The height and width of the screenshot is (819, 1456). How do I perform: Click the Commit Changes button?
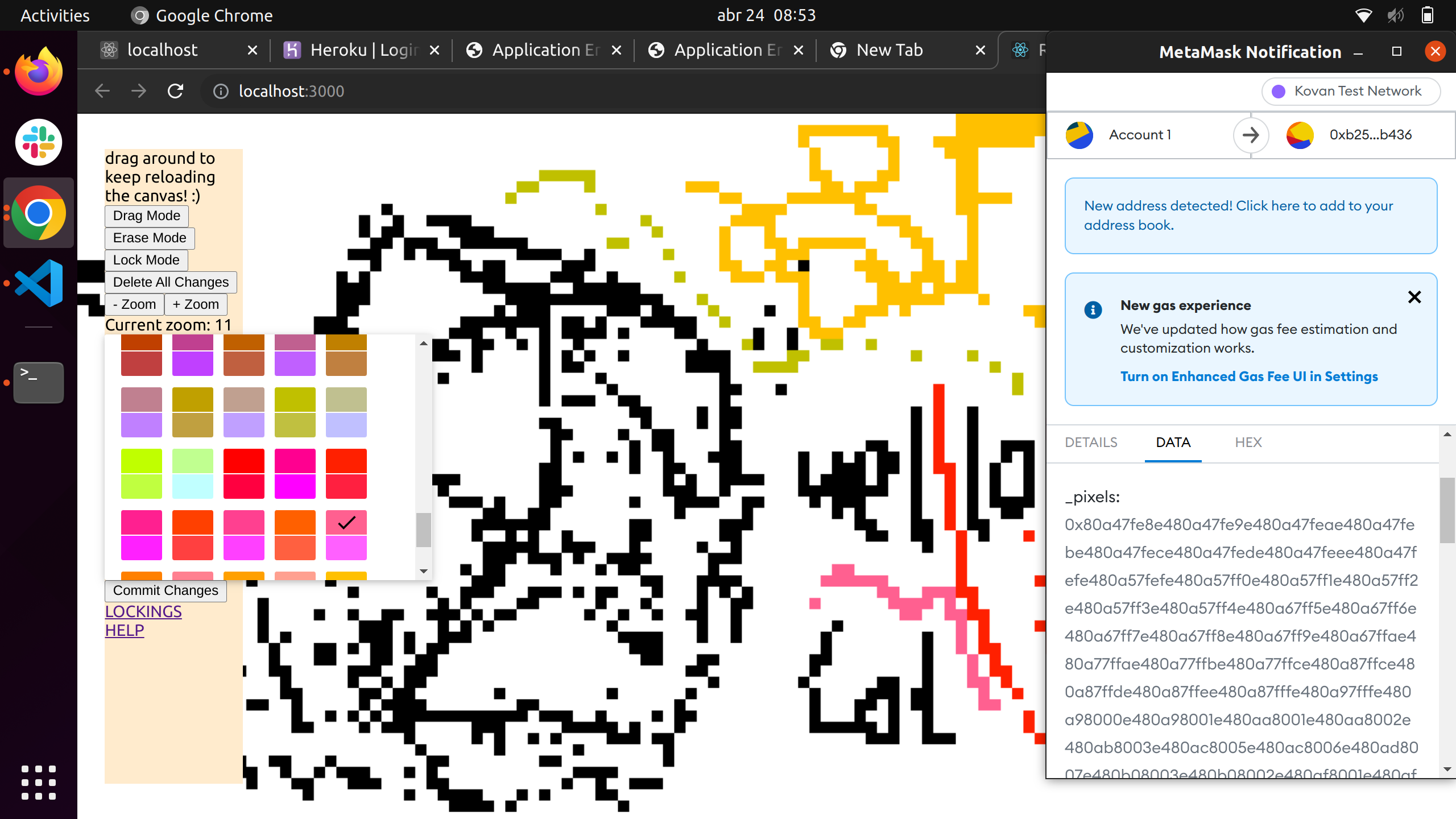coord(165,590)
